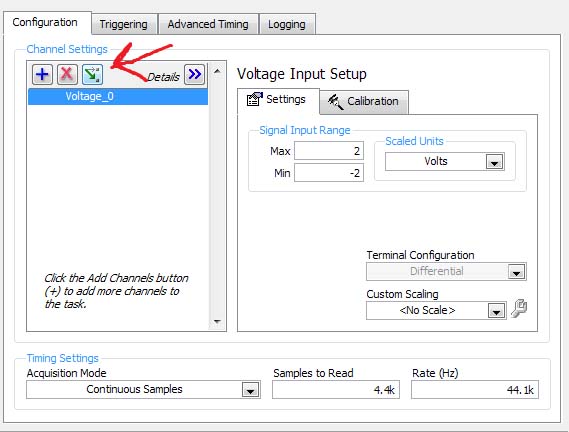This screenshot has width=569, height=432.
Task: Click the Rate (Hz) field
Action: 475,390
